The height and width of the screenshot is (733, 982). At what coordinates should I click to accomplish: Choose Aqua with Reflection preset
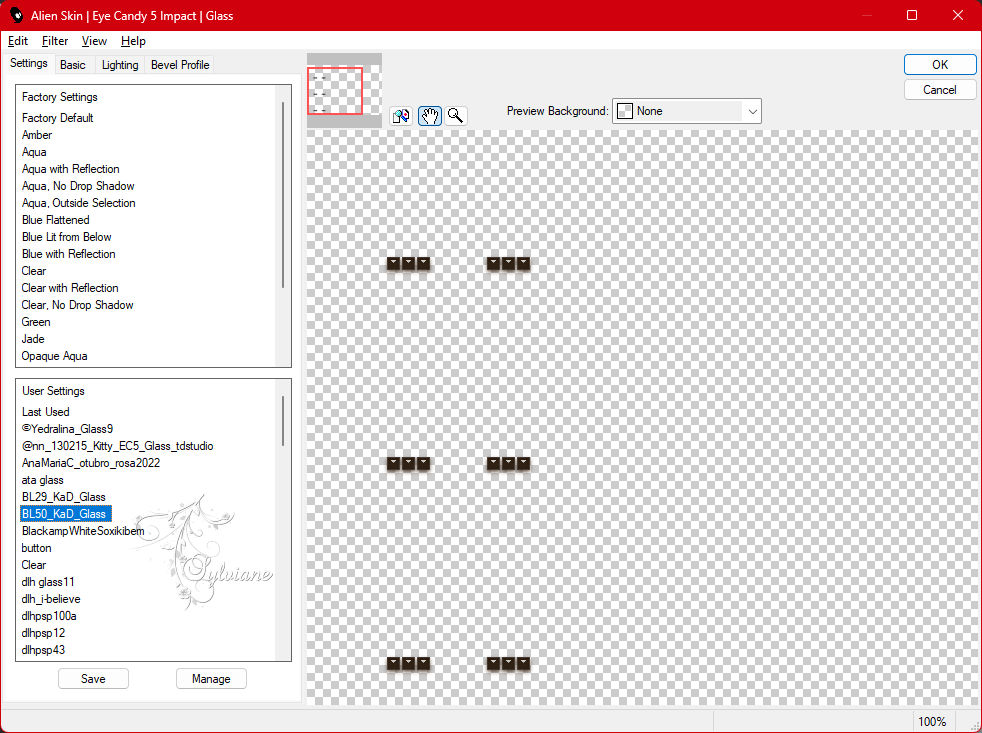click(x=70, y=169)
